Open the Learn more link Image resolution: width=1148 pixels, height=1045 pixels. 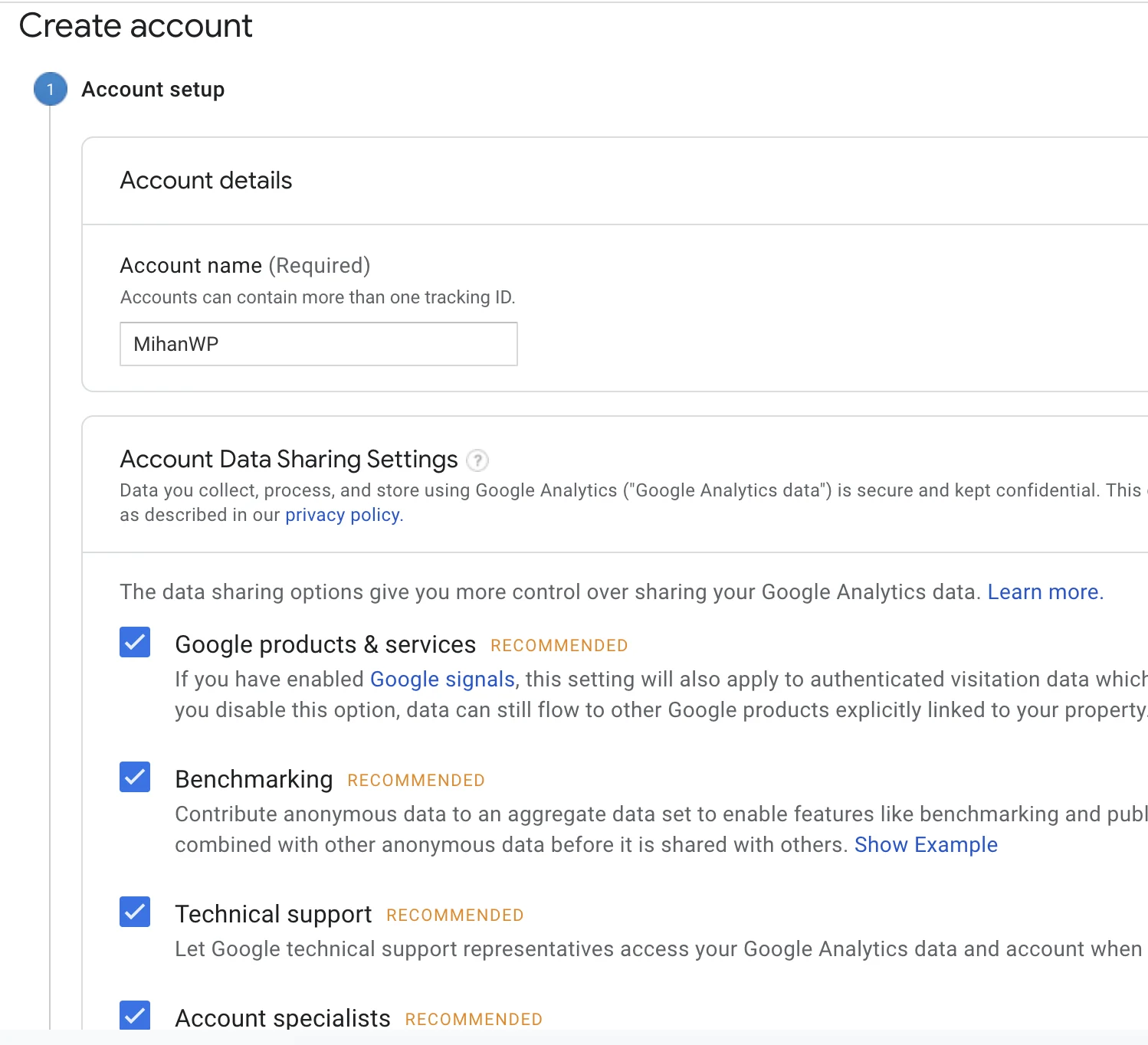[x=1045, y=592]
